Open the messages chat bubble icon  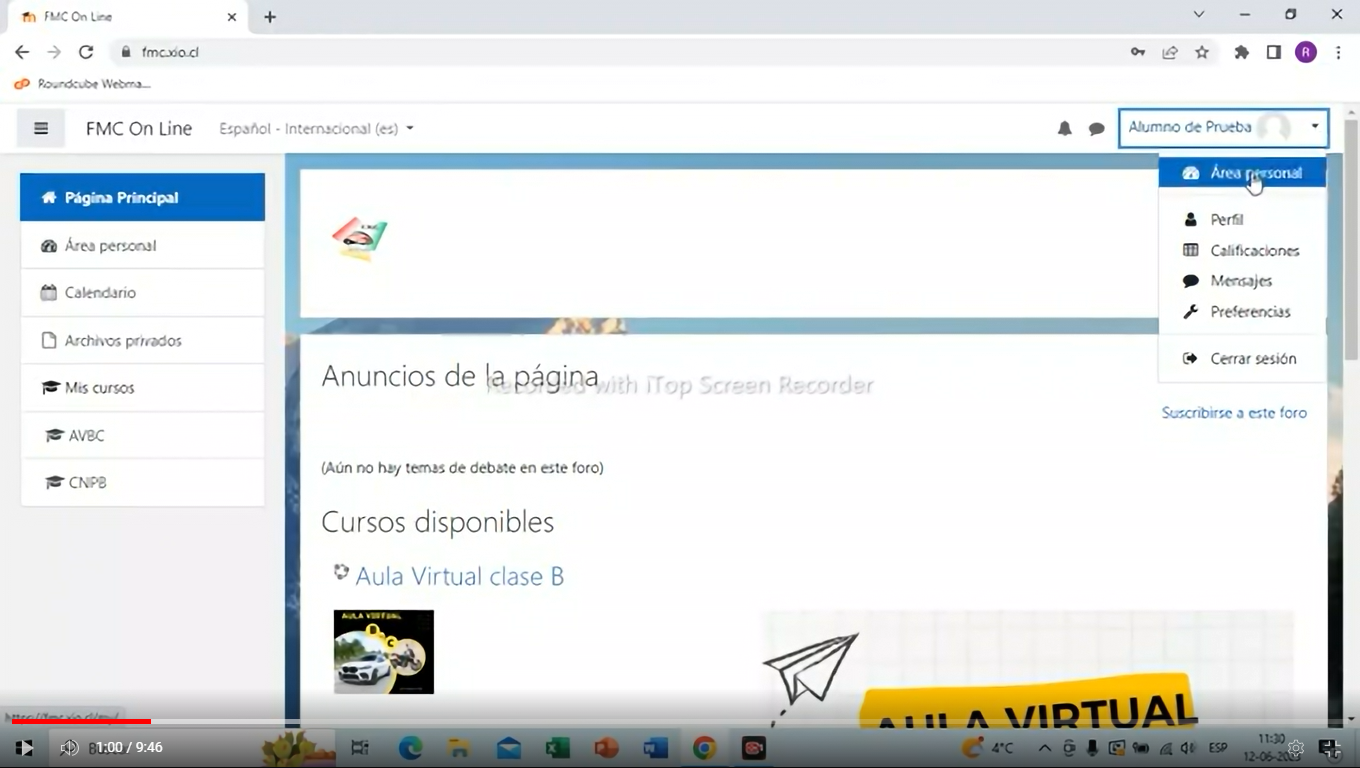point(1096,129)
